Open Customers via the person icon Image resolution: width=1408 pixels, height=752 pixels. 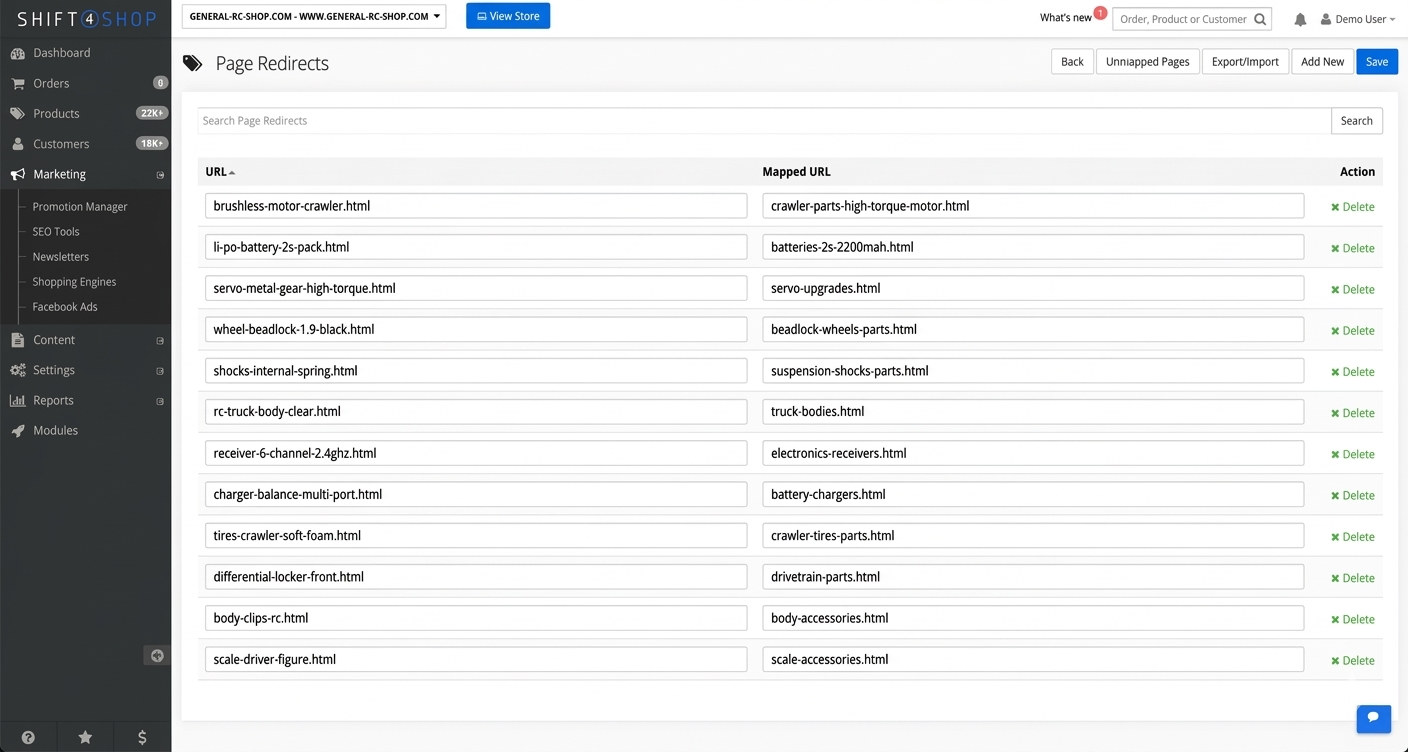point(17,143)
